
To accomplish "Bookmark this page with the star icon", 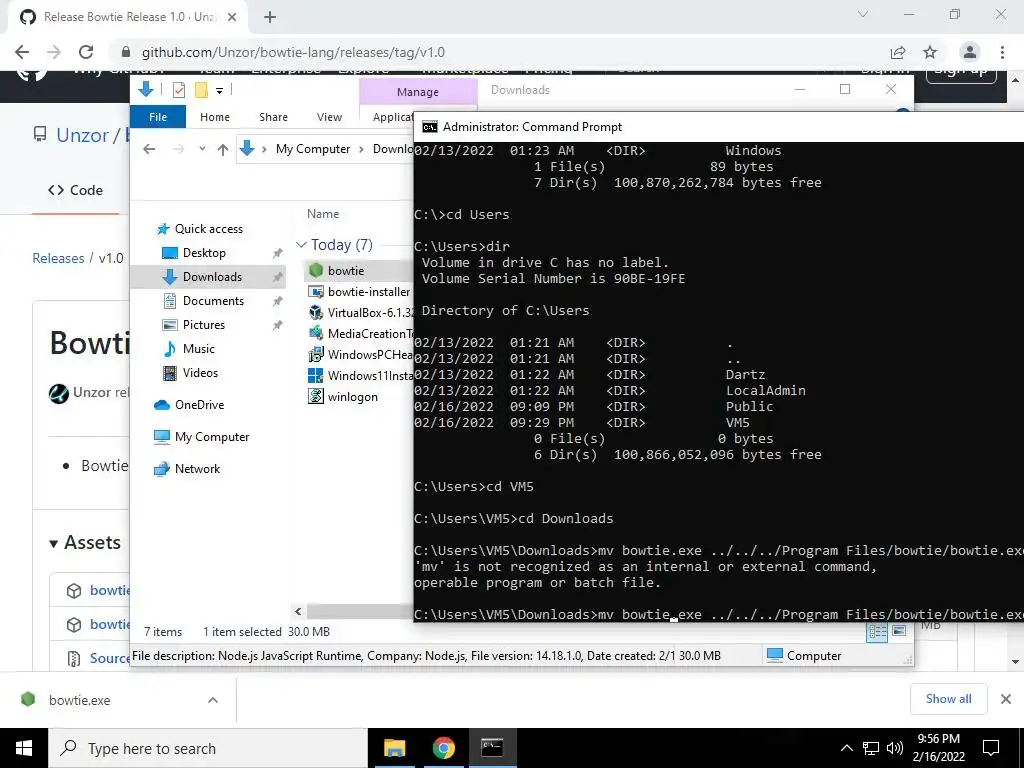I will pyautogui.click(x=930, y=52).
